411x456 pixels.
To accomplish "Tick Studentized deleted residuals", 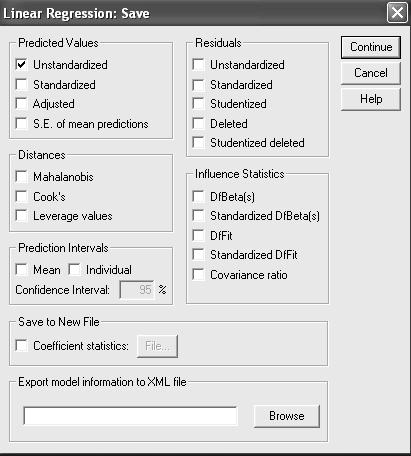I will [x=198, y=143].
